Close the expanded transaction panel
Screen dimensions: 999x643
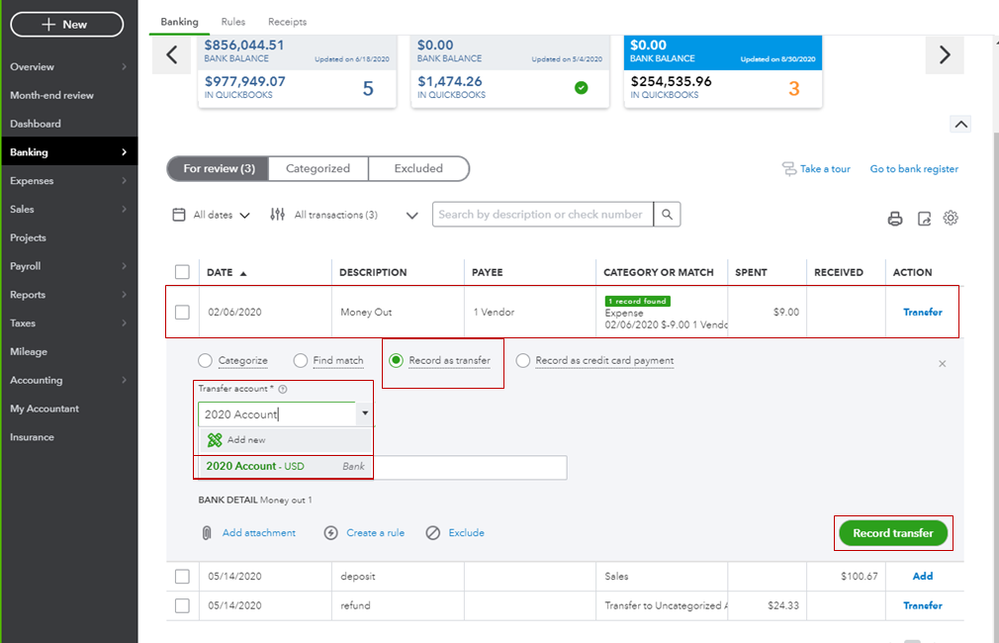point(942,364)
